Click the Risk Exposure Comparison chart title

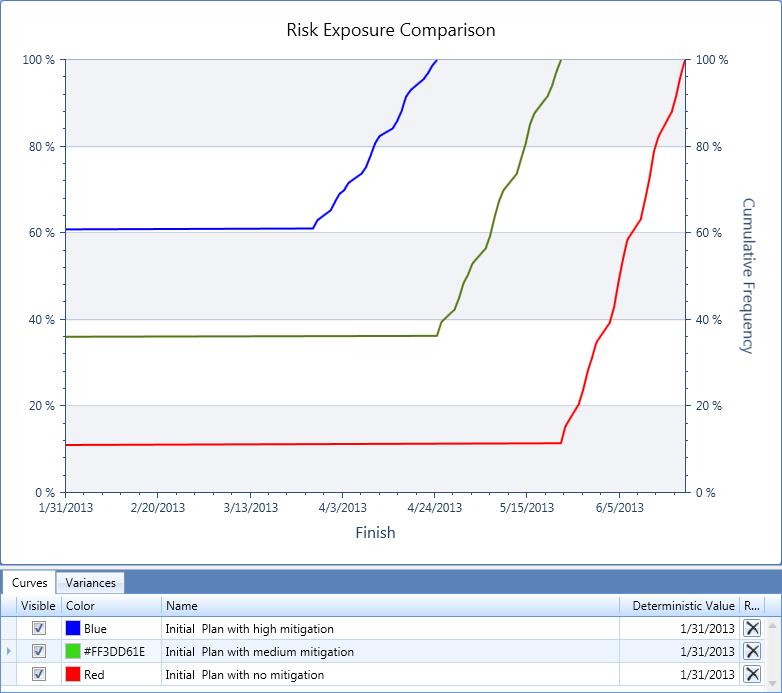pyautogui.click(x=390, y=30)
